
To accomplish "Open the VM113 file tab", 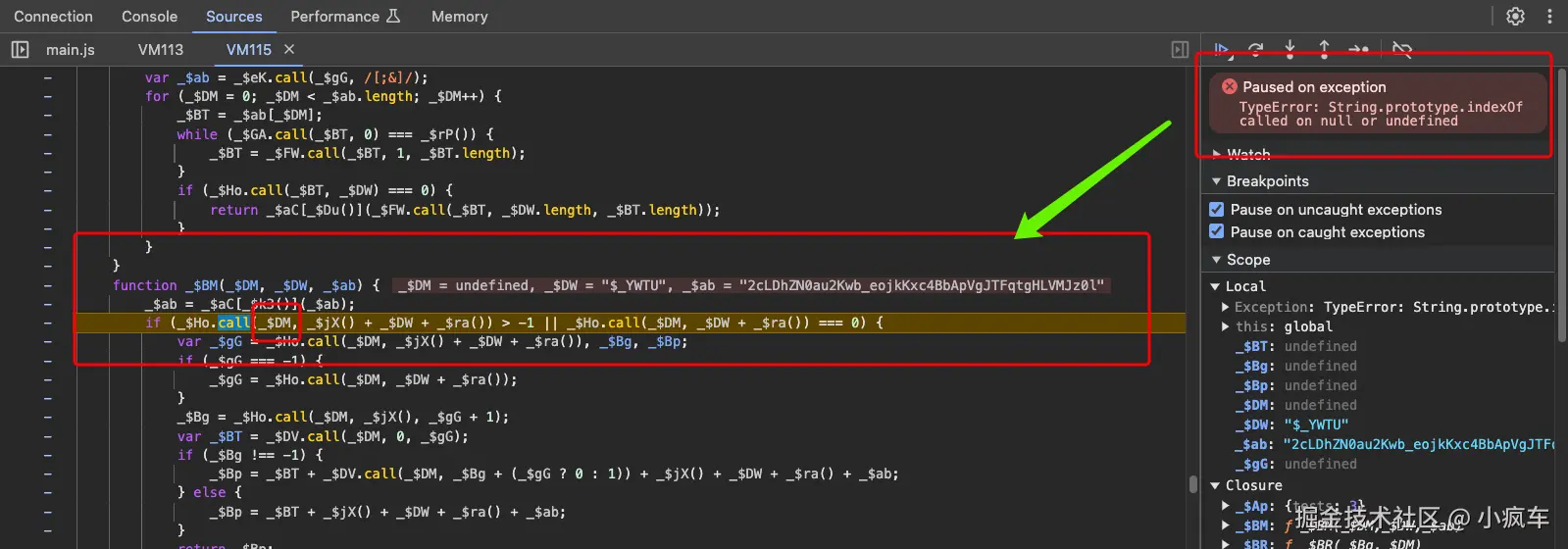I will [x=161, y=49].
